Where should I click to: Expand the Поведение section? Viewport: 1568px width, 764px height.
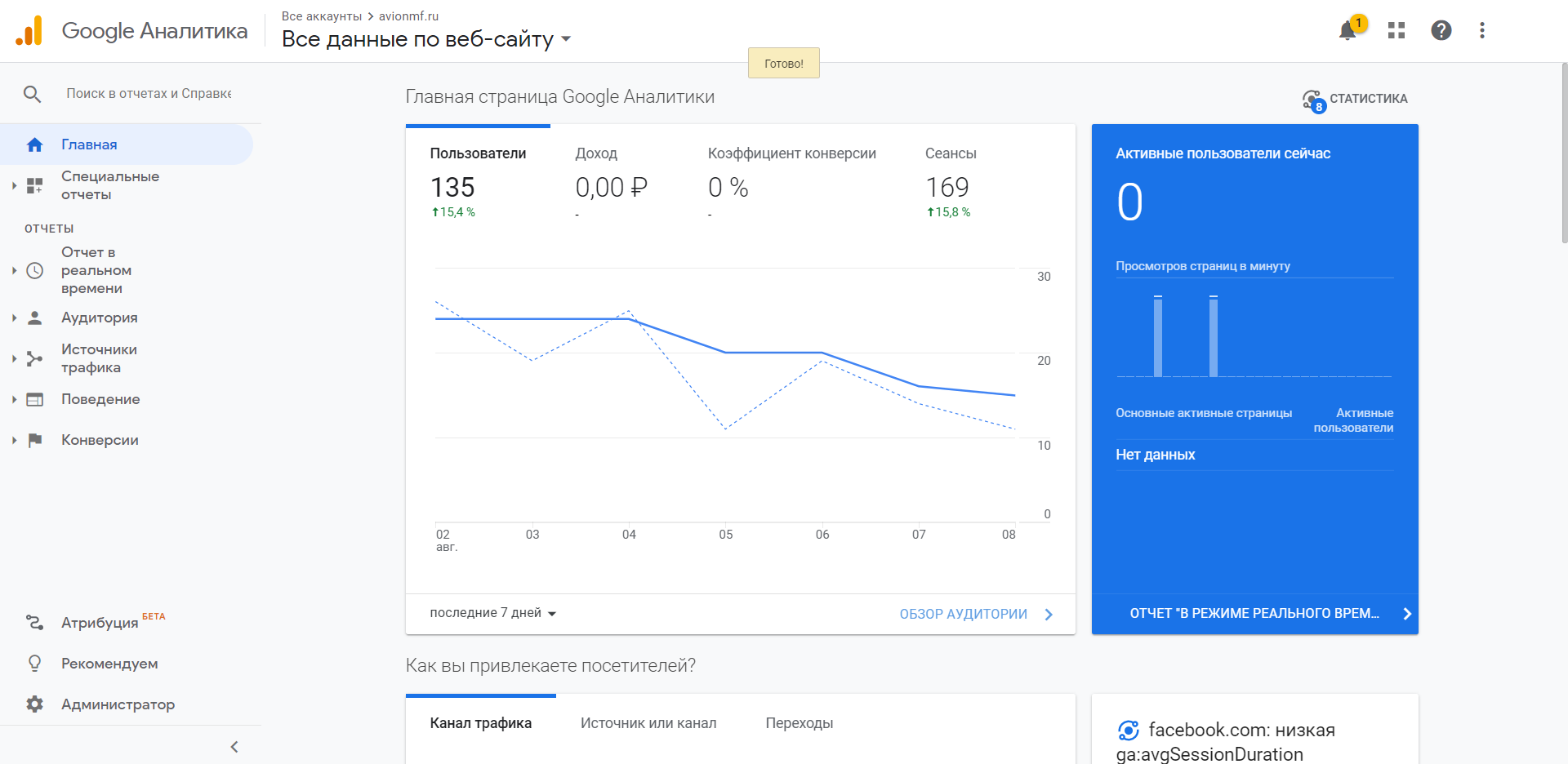coord(14,399)
